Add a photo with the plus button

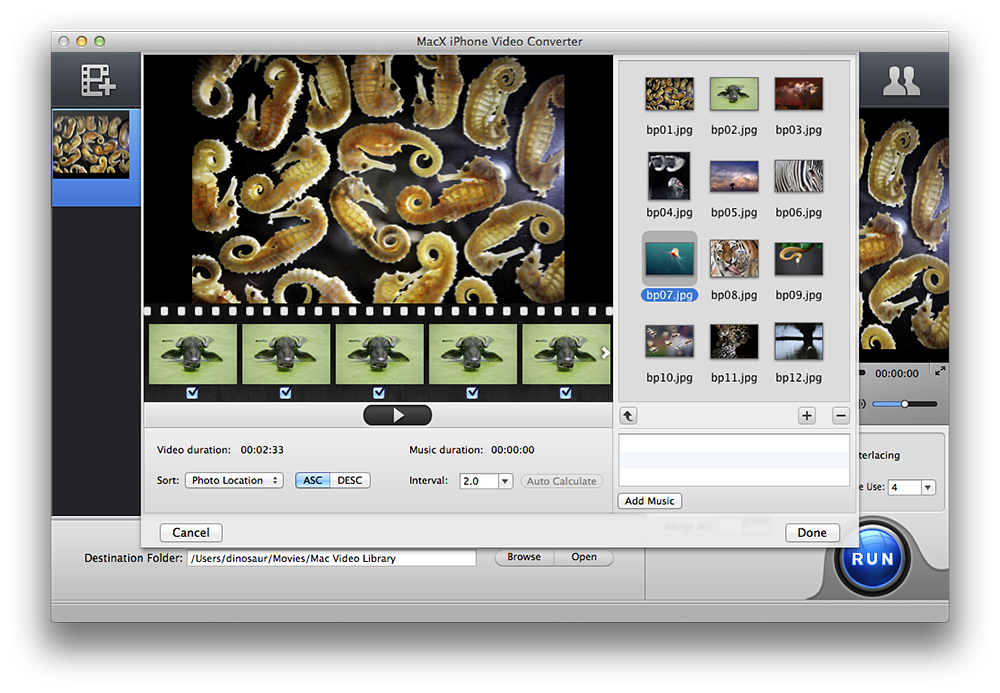click(x=807, y=416)
